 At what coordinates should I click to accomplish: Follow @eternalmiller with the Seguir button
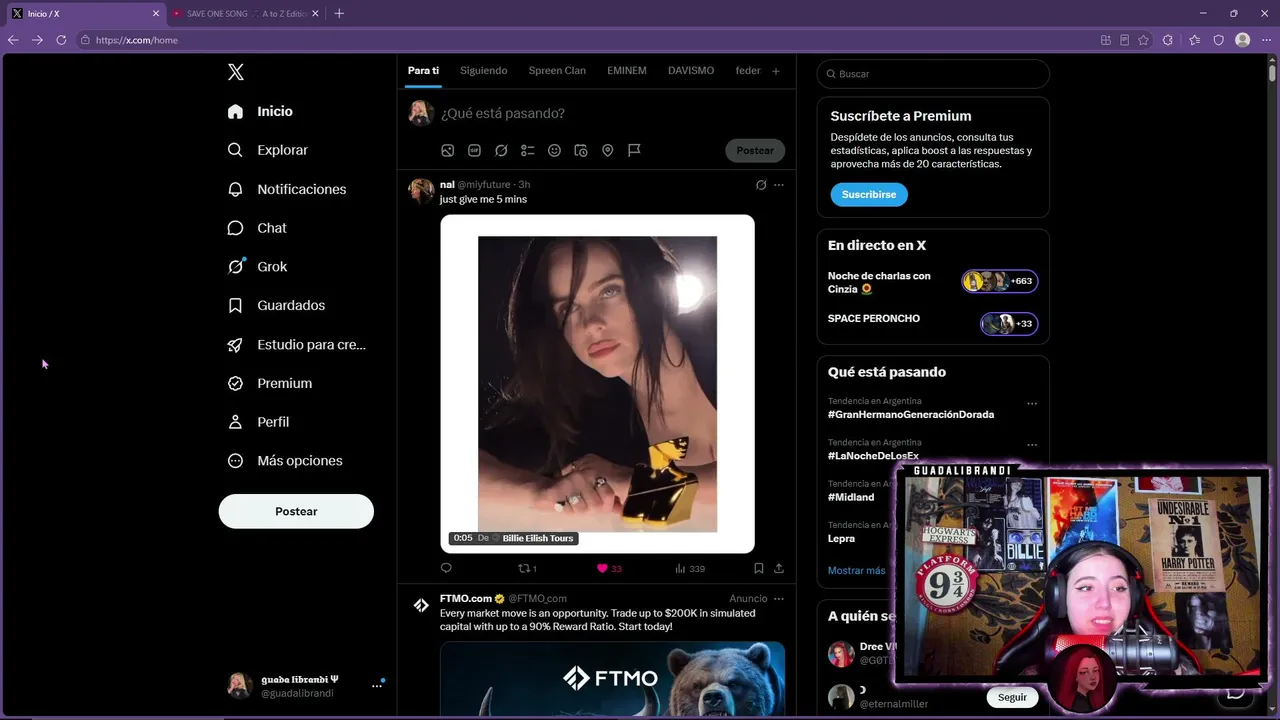(x=1012, y=697)
